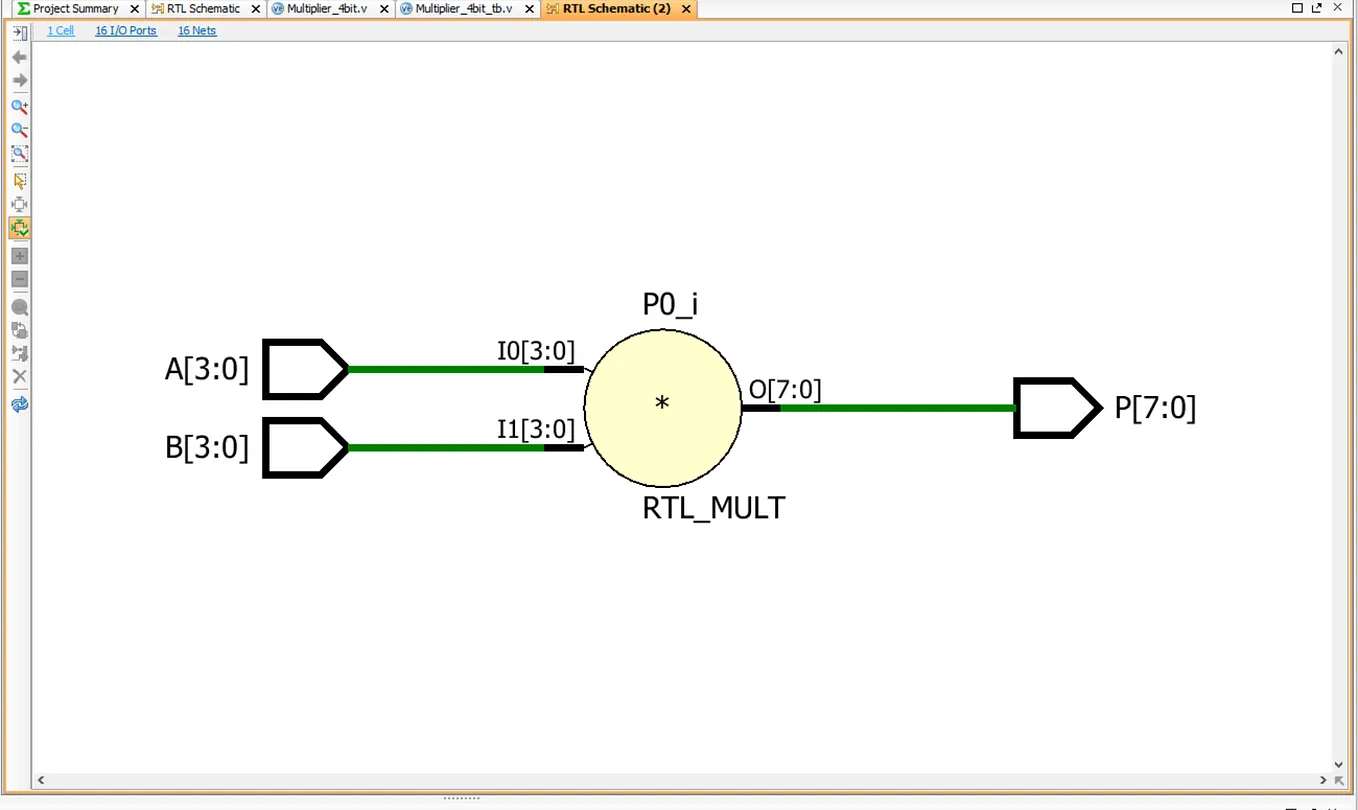Click the forward navigation arrow
This screenshot has width=1358, height=810.
tap(19, 80)
